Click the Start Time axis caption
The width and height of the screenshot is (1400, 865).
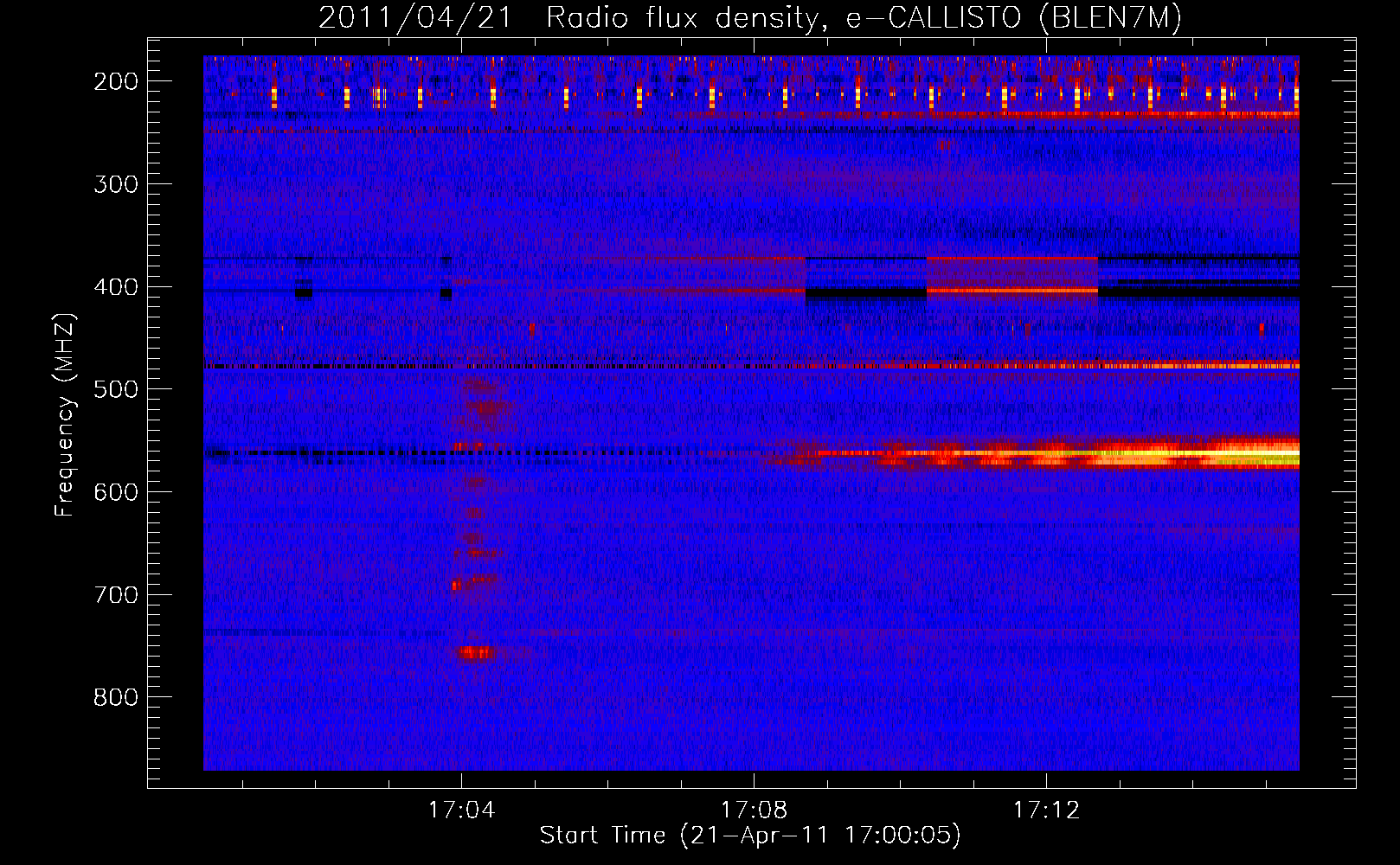pos(750,836)
